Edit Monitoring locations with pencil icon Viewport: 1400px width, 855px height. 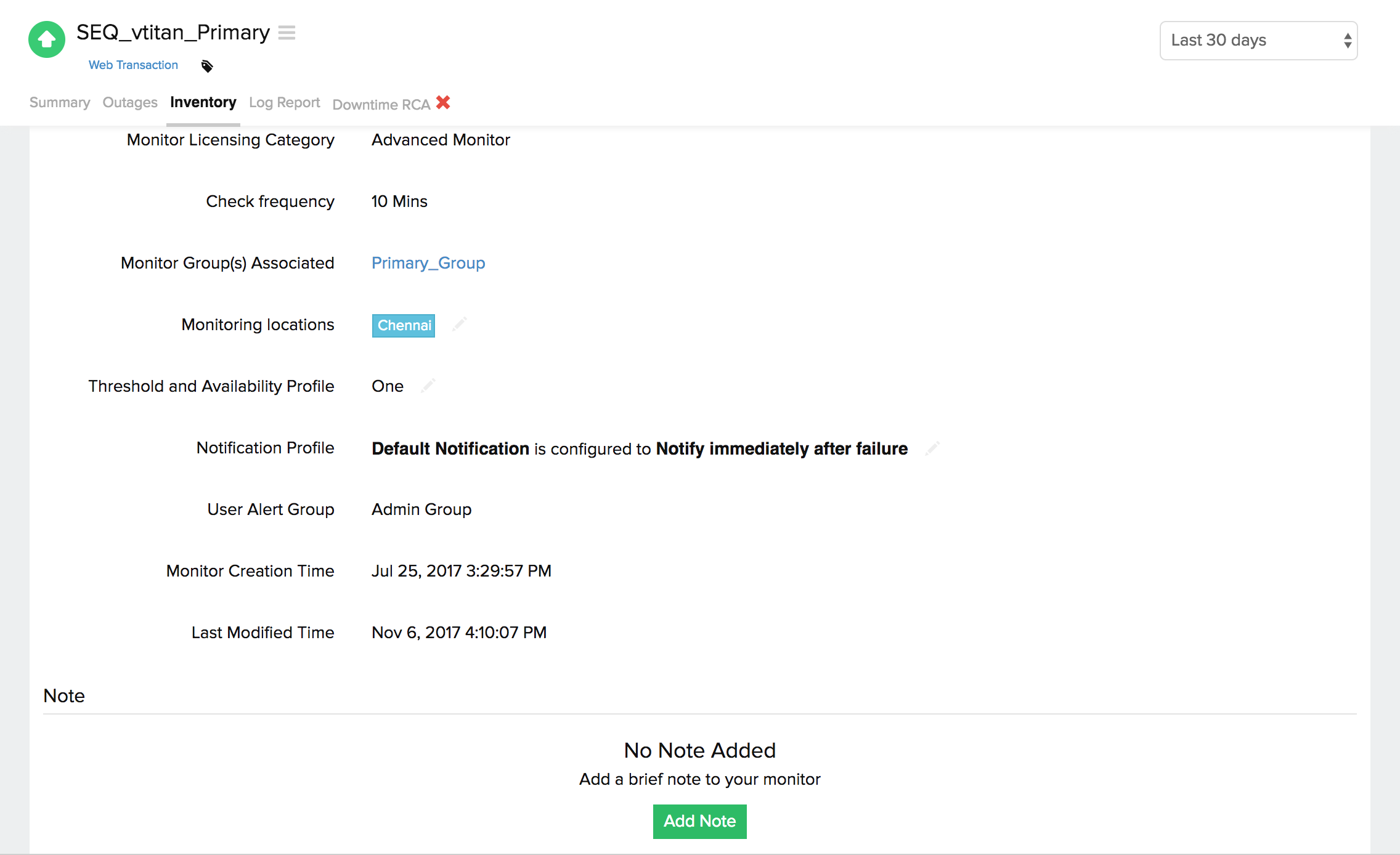point(459,324)
